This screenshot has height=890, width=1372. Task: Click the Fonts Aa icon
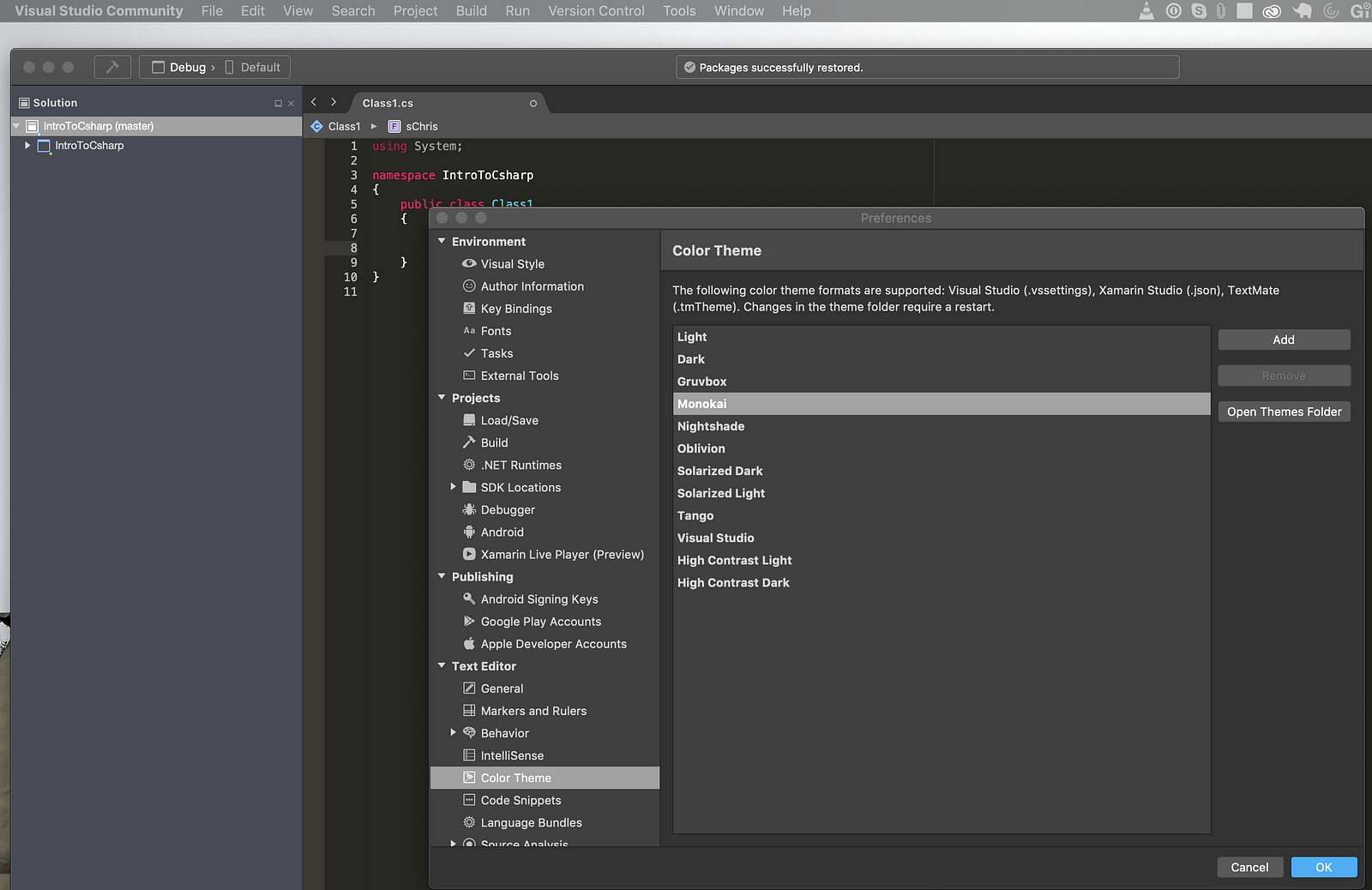(x=469, y=330)
